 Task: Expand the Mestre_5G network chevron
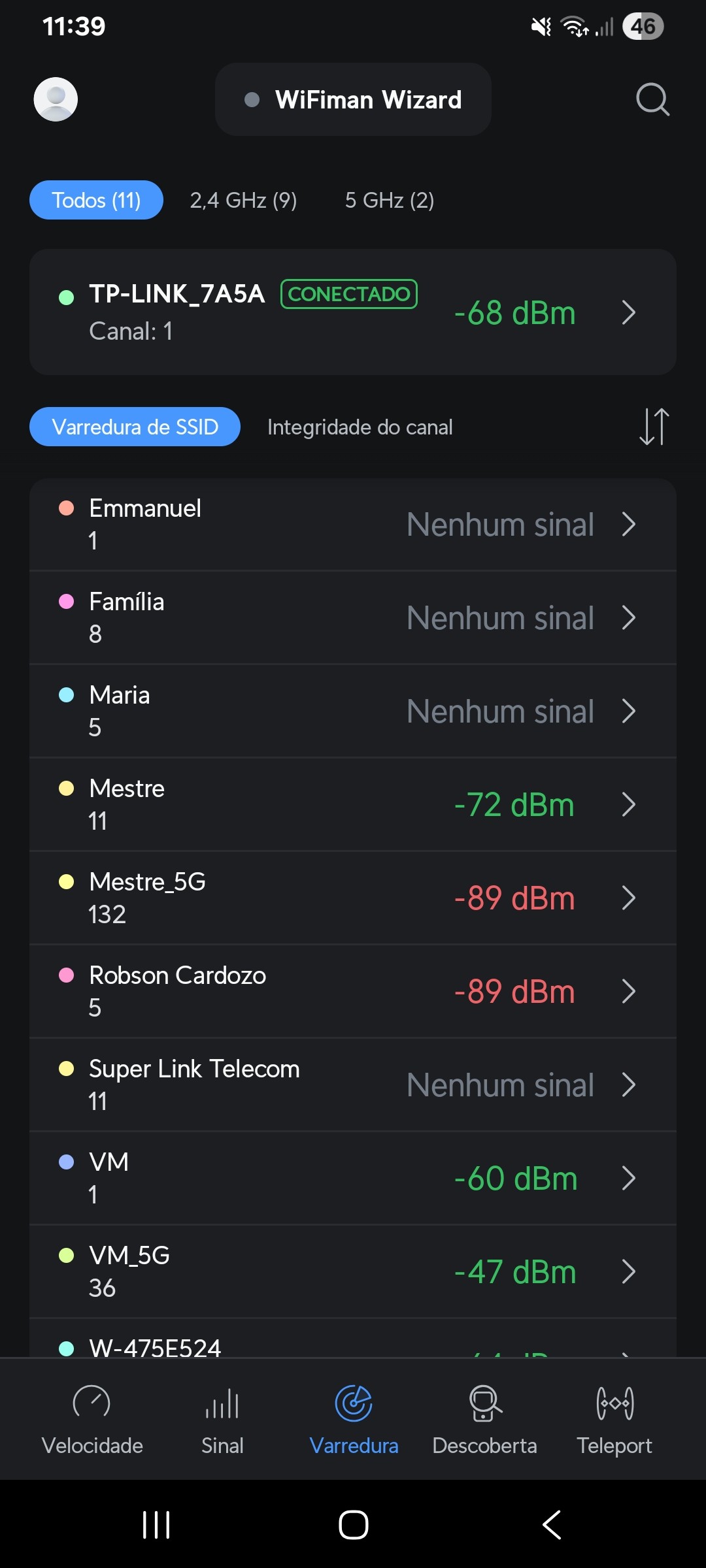(x=628, y=898)
